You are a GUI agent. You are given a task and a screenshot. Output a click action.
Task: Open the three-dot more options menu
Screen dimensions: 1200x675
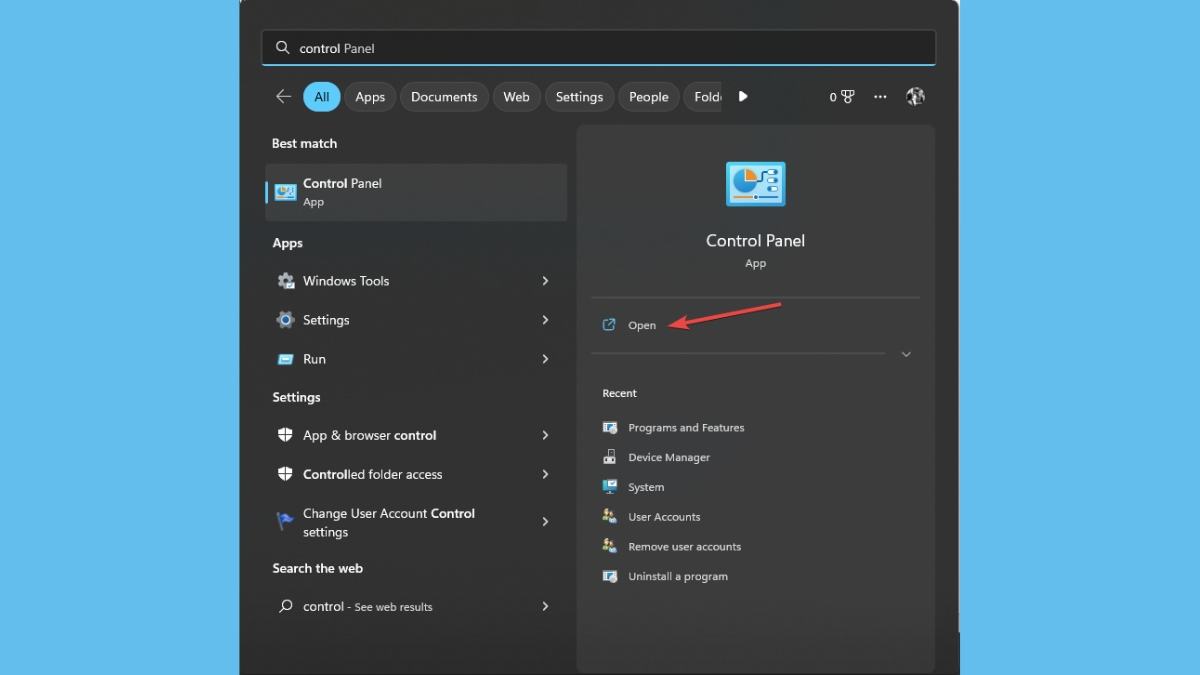[x=880, y=97]
